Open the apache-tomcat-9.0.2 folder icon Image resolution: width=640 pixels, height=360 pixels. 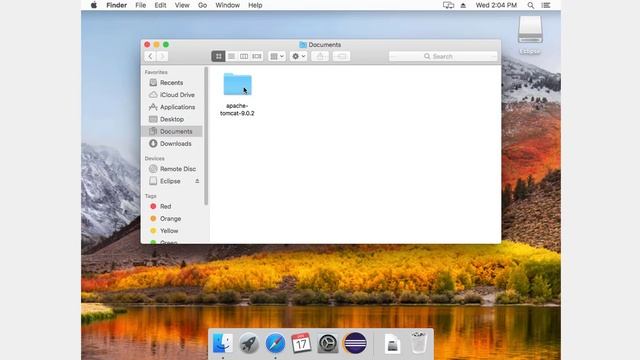click(238, 84)
